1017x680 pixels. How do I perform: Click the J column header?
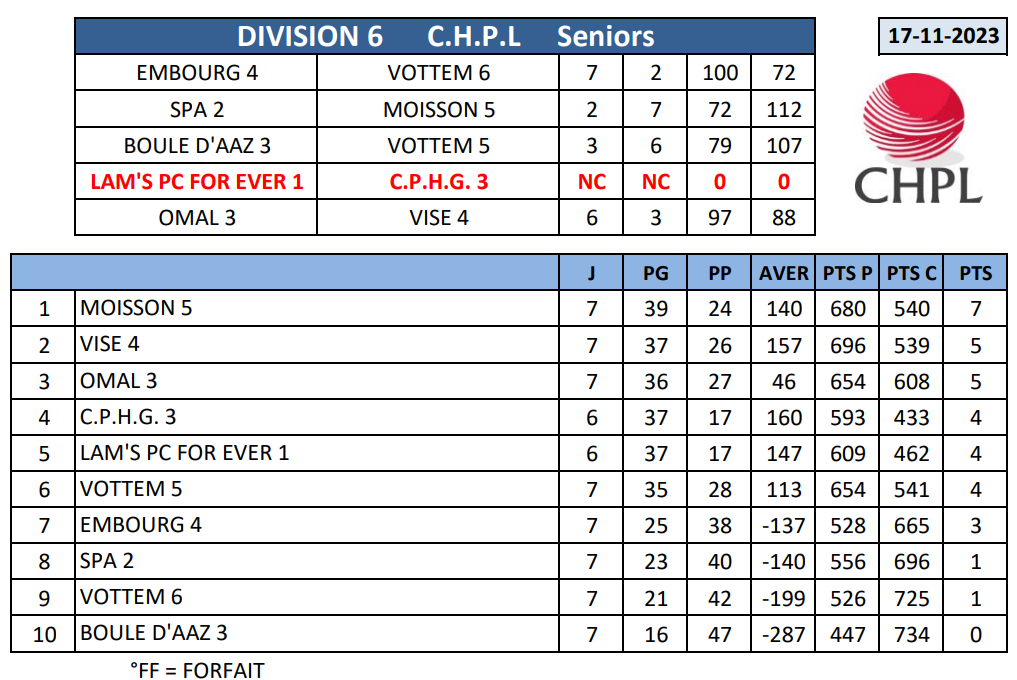pos(591,273)
